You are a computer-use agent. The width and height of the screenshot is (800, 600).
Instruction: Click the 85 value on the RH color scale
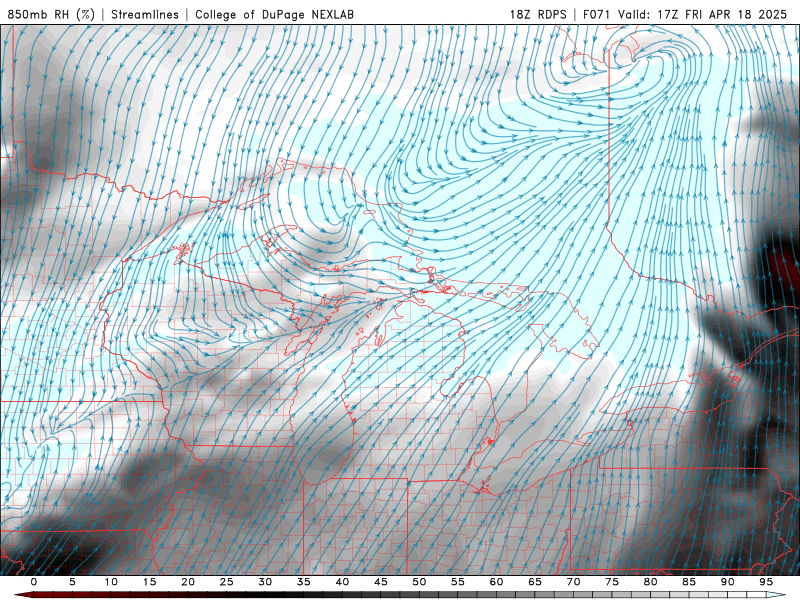click(689, 582)
